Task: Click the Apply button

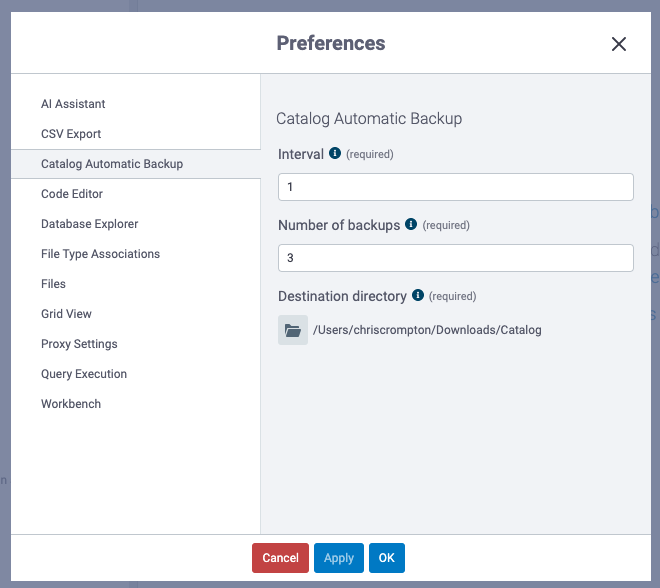Action: pos(339,558)
